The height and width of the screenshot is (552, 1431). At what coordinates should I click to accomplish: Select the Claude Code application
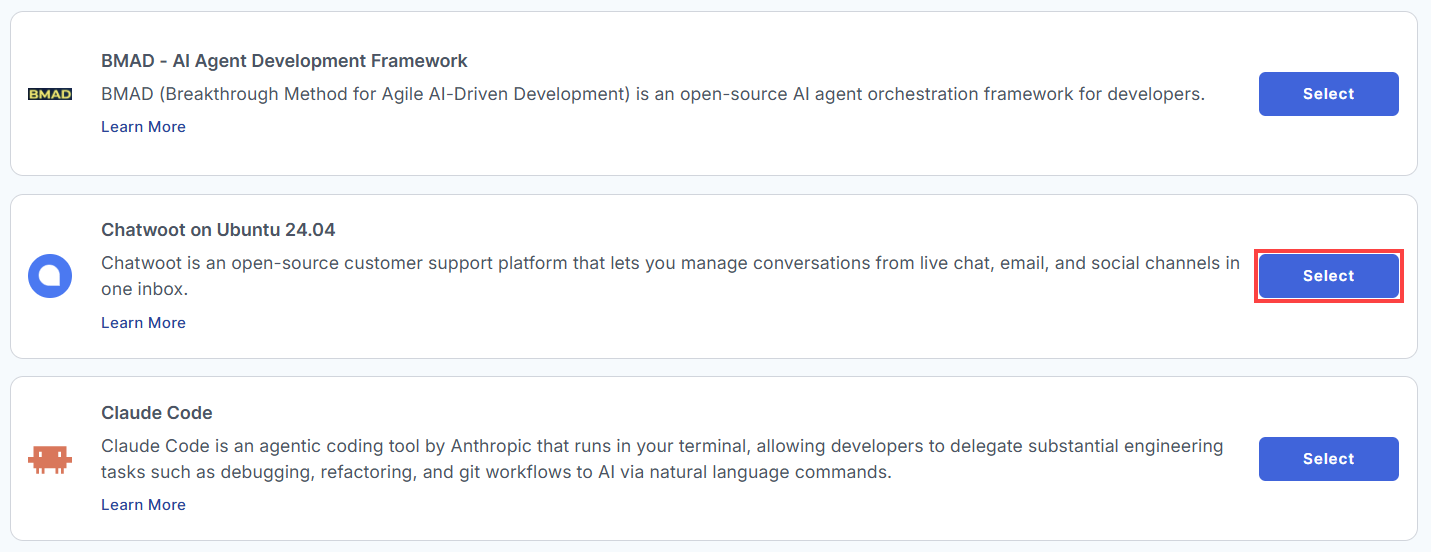pos(1328,459)
